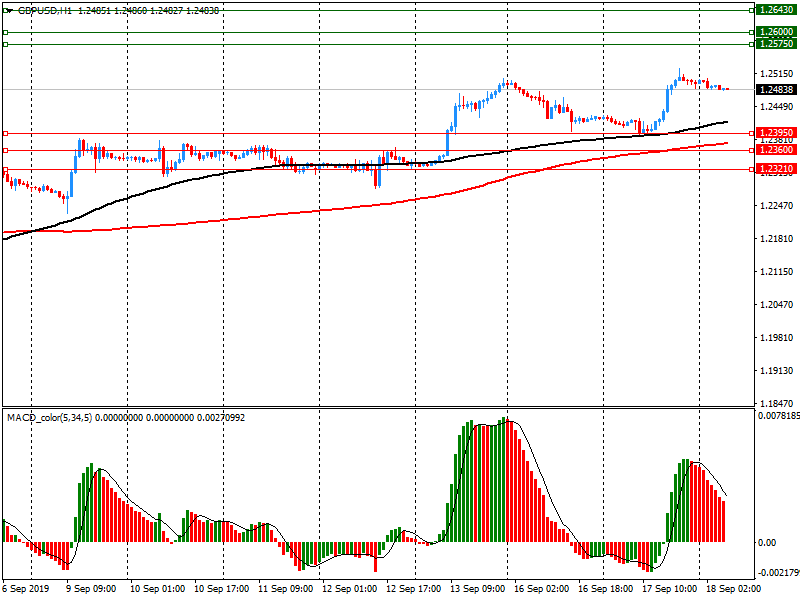The height and width of the screenshot is (600, 800).
Task: Grab left handle of the 1.23950 red line
Action: click(6, 133)
